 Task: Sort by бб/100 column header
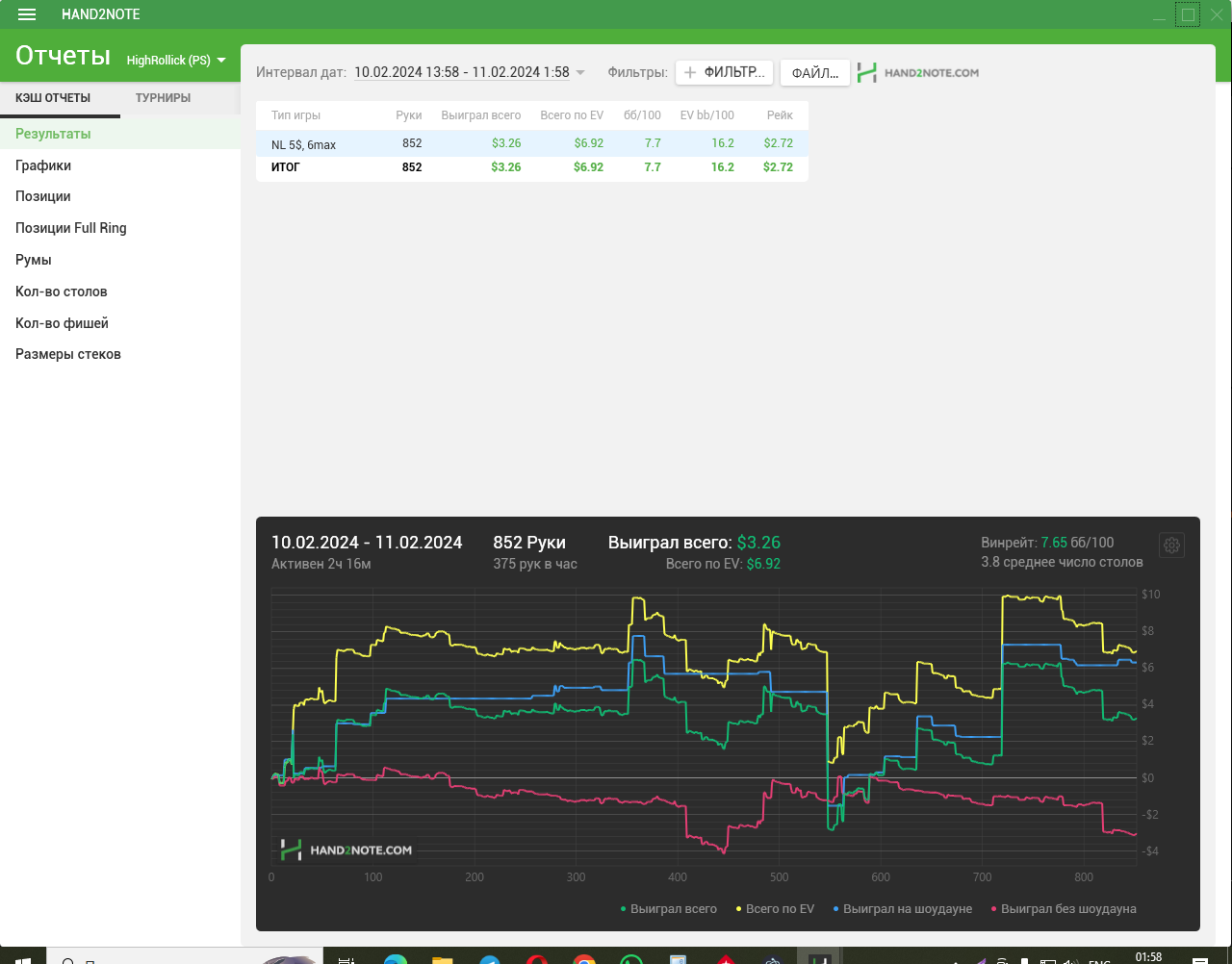642,115
